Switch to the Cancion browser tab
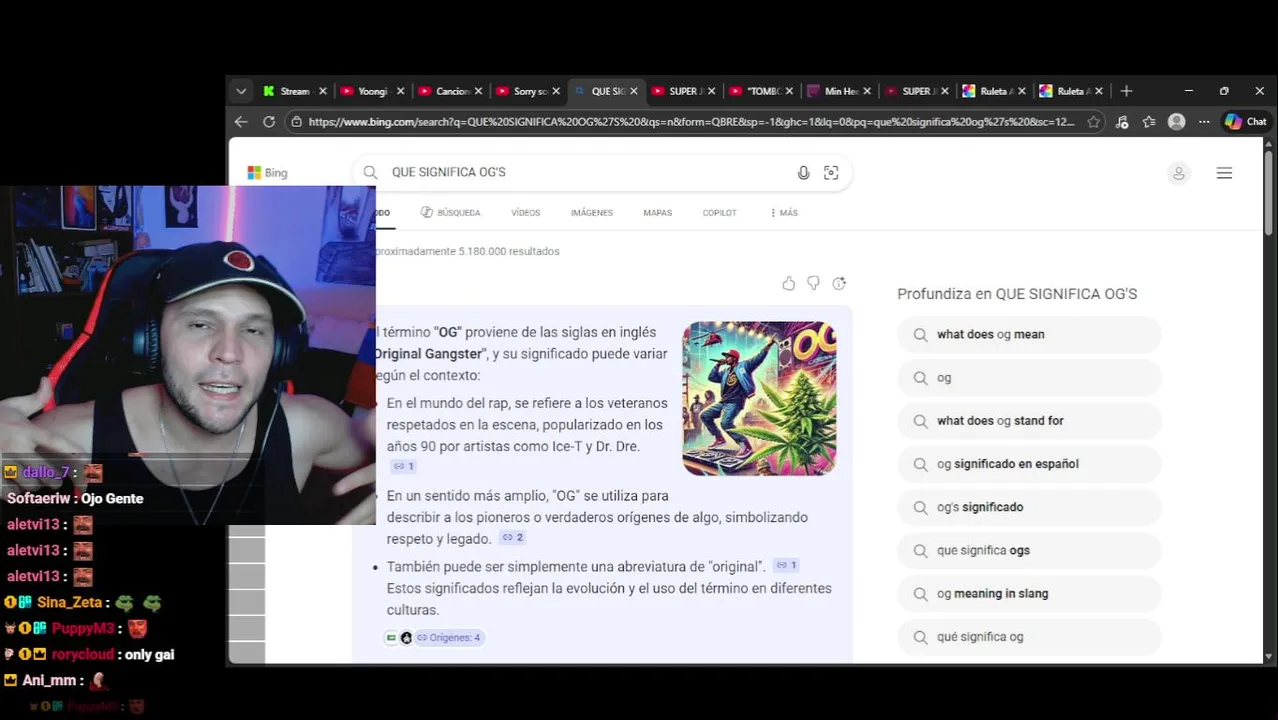1278x720 pixels. (442, 91)
